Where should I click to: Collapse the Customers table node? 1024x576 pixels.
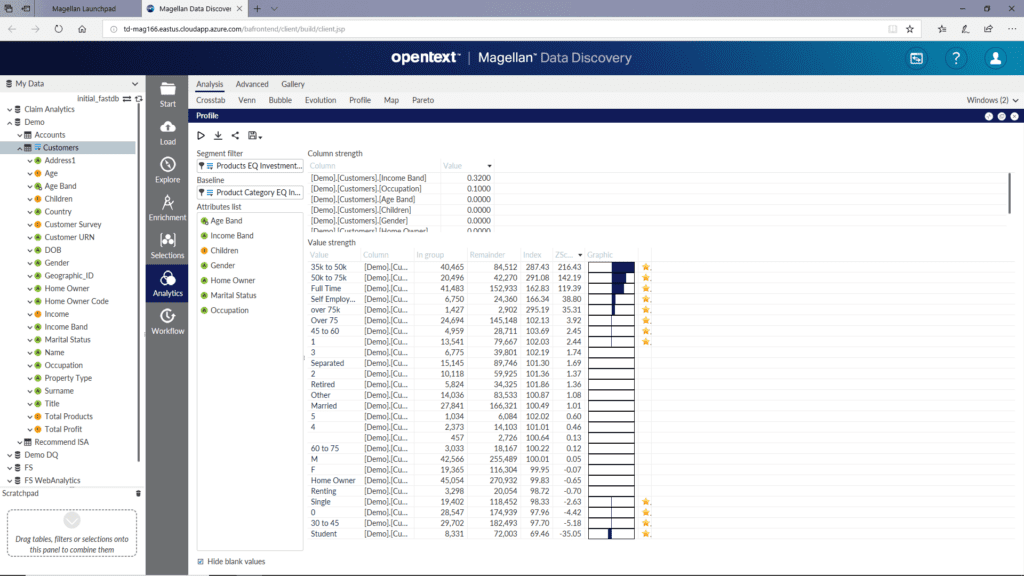(x=20, y=148)
